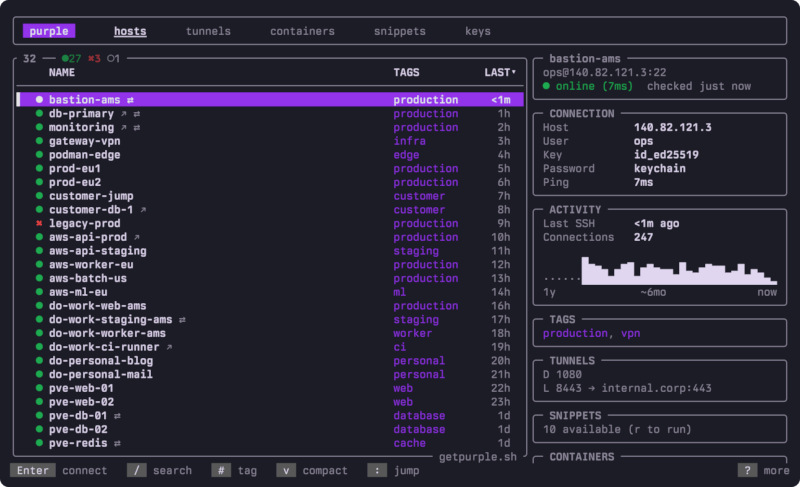Viewport: 800px width, 487px height.
Task: Click the L 8443 internal.corp:443 tunnel
Action: (x=627, y=389)
